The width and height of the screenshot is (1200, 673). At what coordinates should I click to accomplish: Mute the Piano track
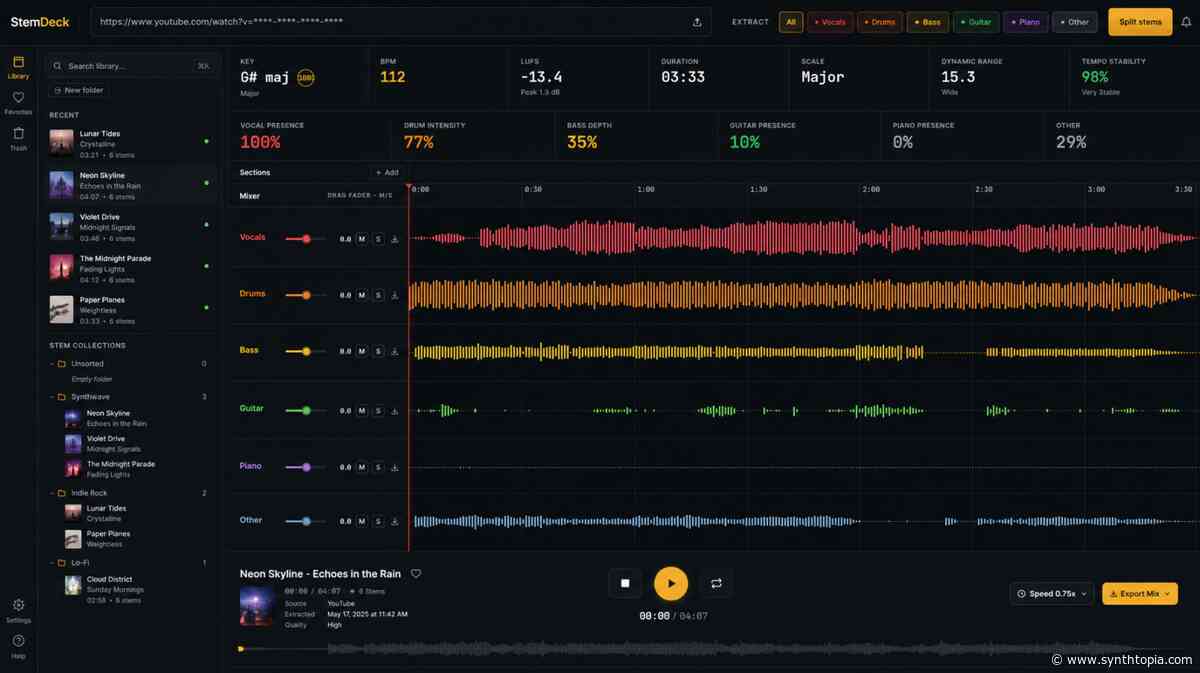(x=362, y=467)
